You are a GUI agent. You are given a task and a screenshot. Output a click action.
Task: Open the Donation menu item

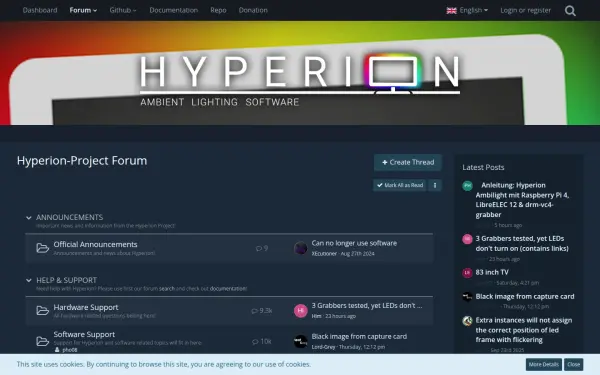pyautogui.click(x=253, y=10)
